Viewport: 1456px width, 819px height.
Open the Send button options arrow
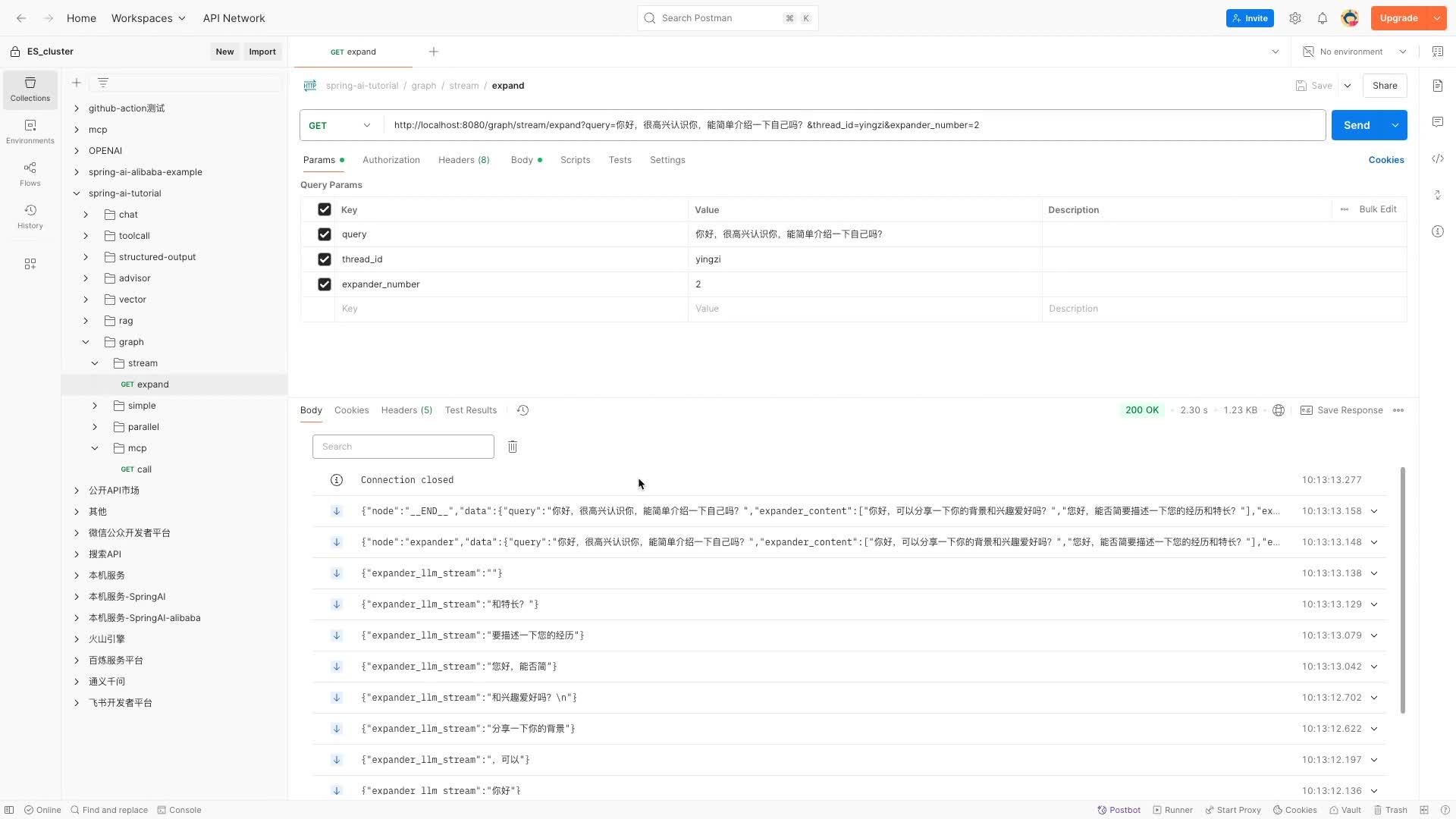tap(1395, 125)
